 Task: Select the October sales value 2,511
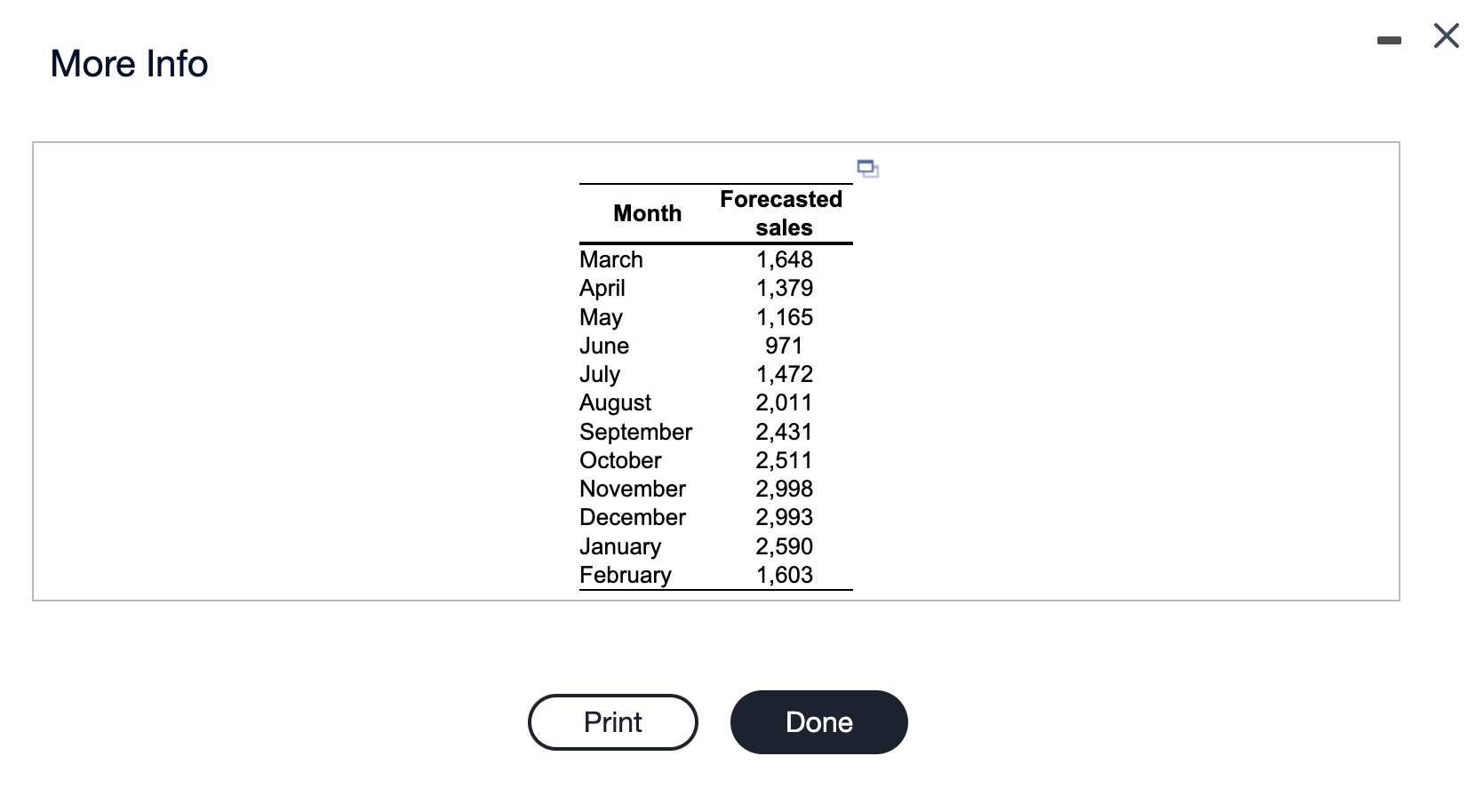784,460
